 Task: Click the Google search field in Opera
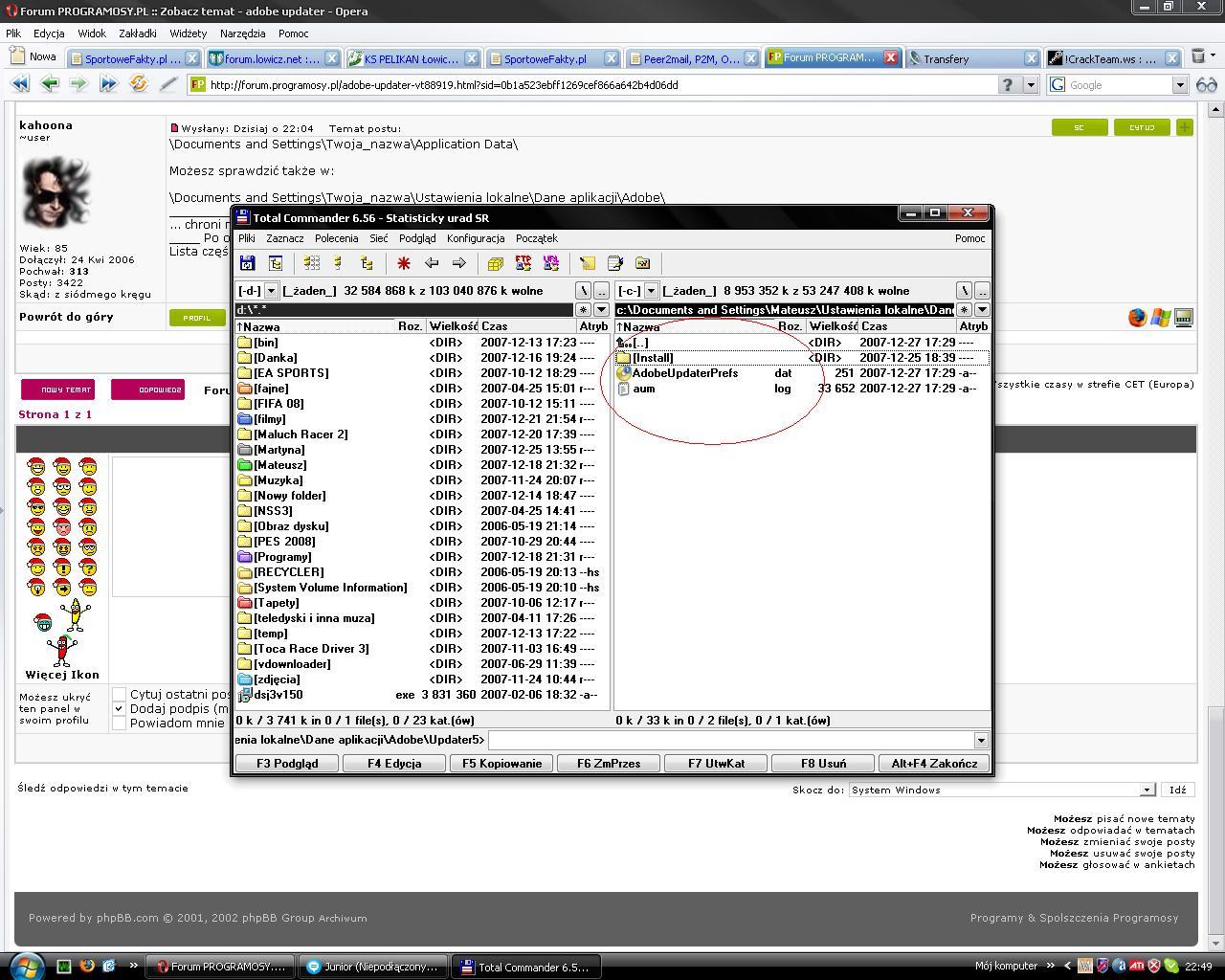1120,85
